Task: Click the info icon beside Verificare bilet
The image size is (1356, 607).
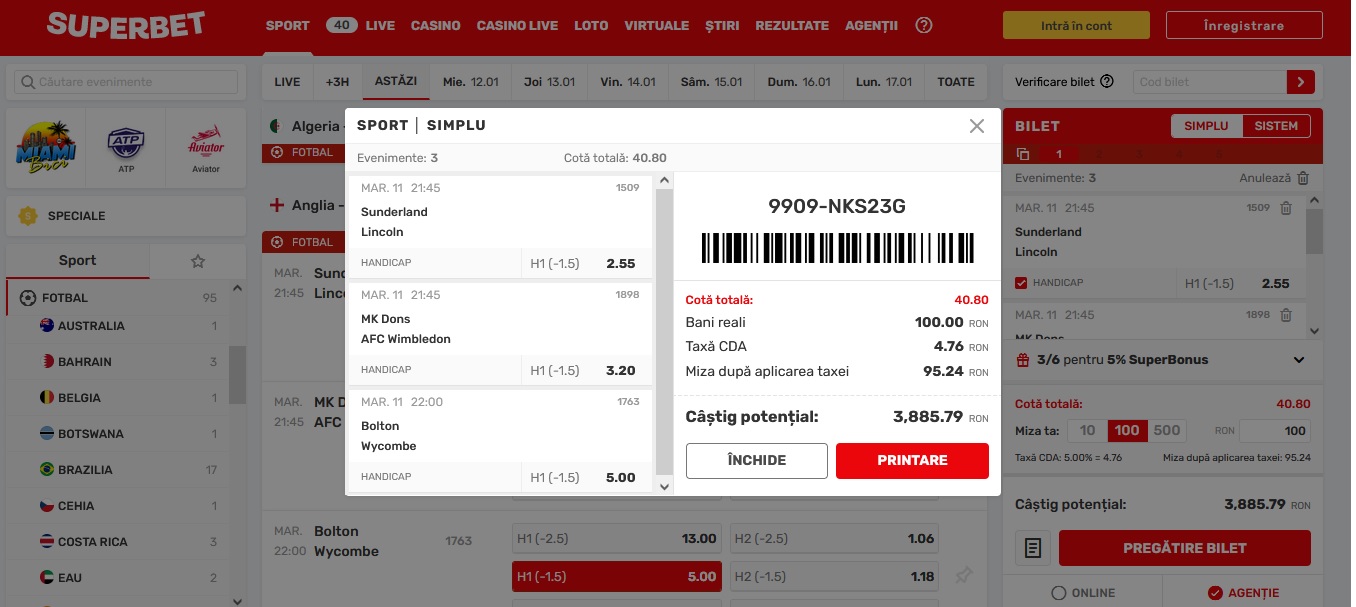Action: tap(1107, 82)
